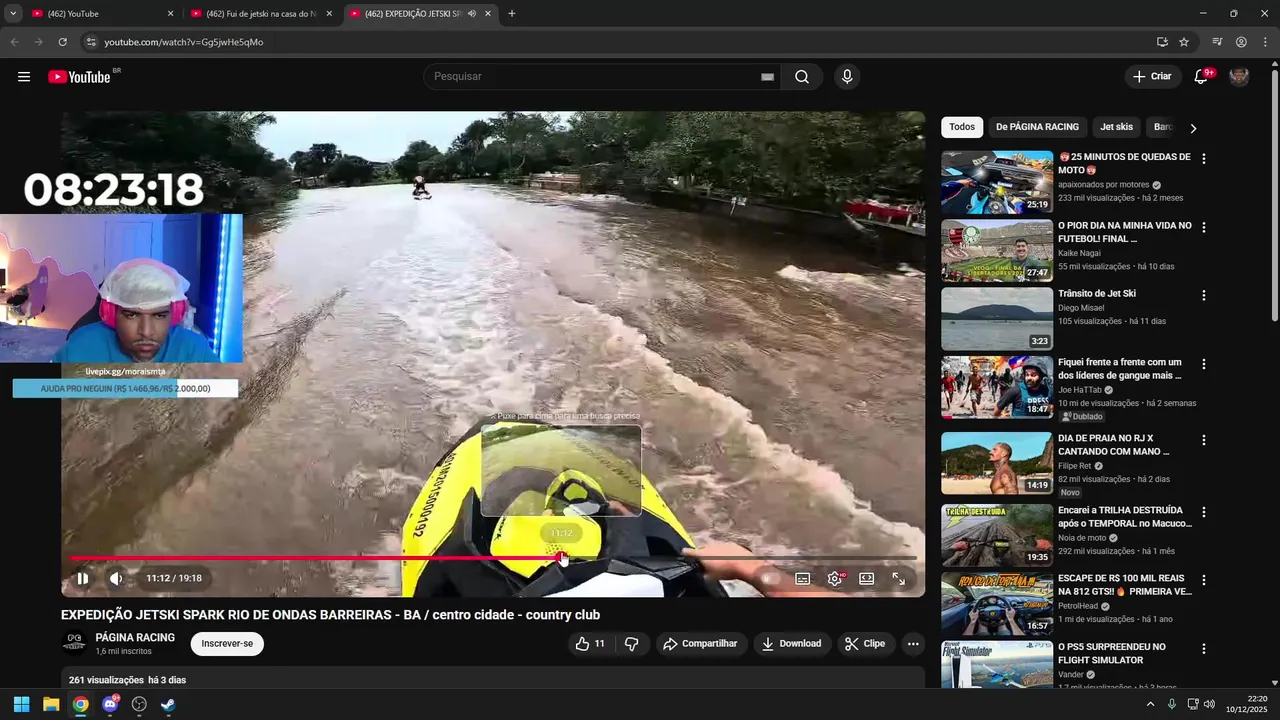
Task: Reload the page
Action: click(x=62, y=42)
